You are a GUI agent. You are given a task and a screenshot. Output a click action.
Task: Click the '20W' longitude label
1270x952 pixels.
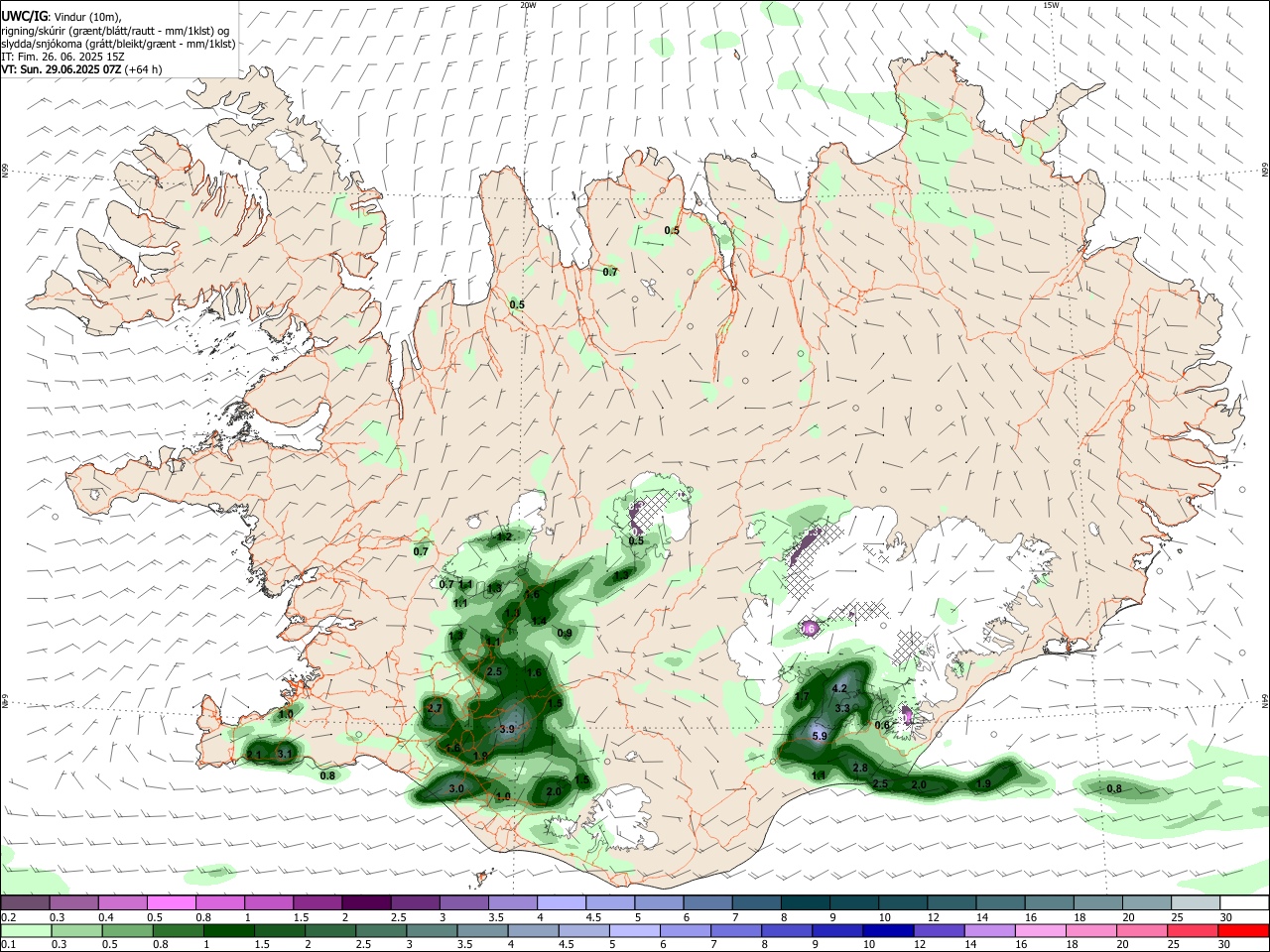(529, 5)
